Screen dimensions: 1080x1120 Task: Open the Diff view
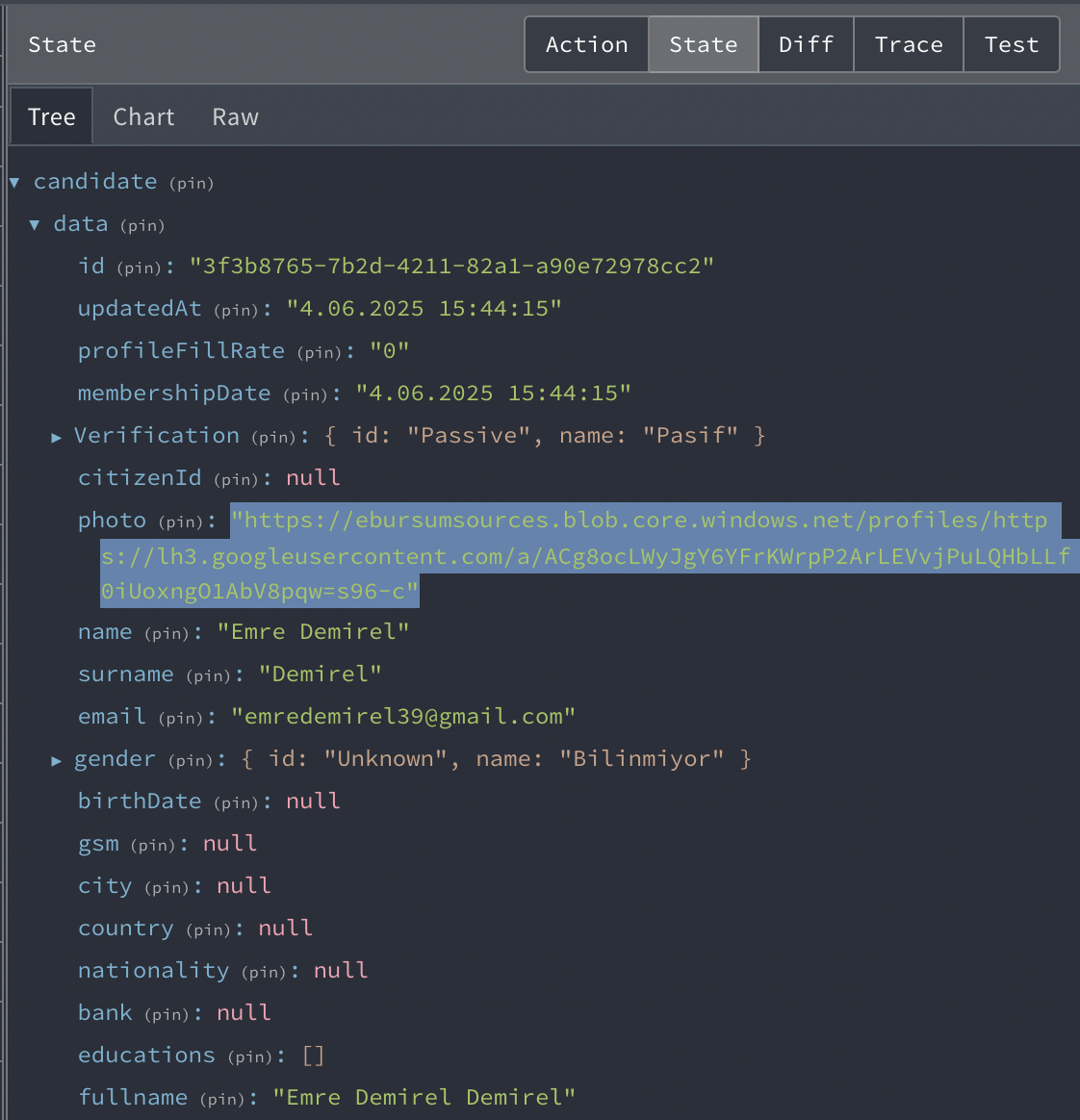point(806,44)
